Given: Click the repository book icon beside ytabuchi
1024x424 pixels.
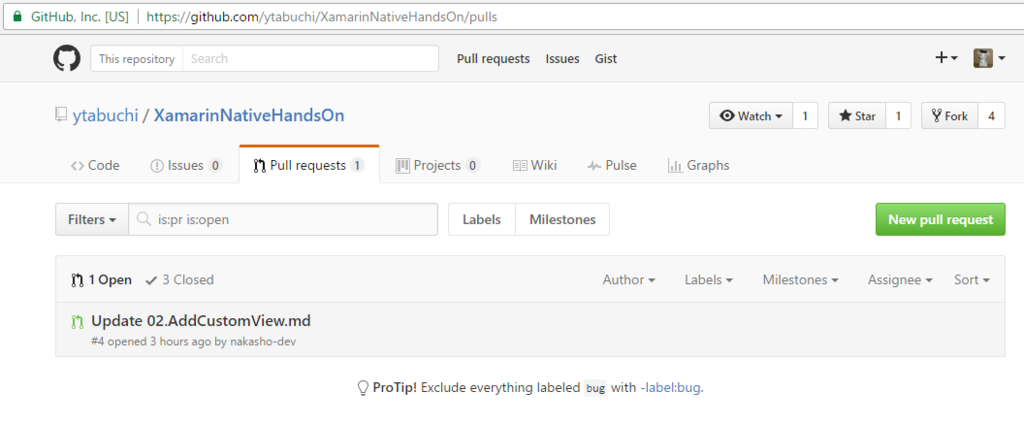Looking at the screenshot, I should pos(61,116).
